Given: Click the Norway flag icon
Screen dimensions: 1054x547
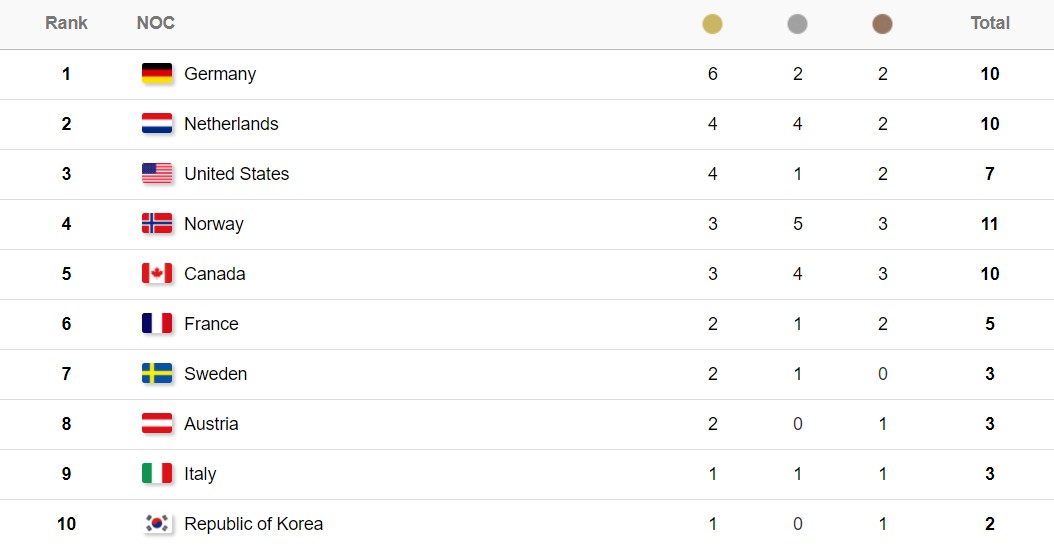Looking at the screenshot, I should click(157, 224).
